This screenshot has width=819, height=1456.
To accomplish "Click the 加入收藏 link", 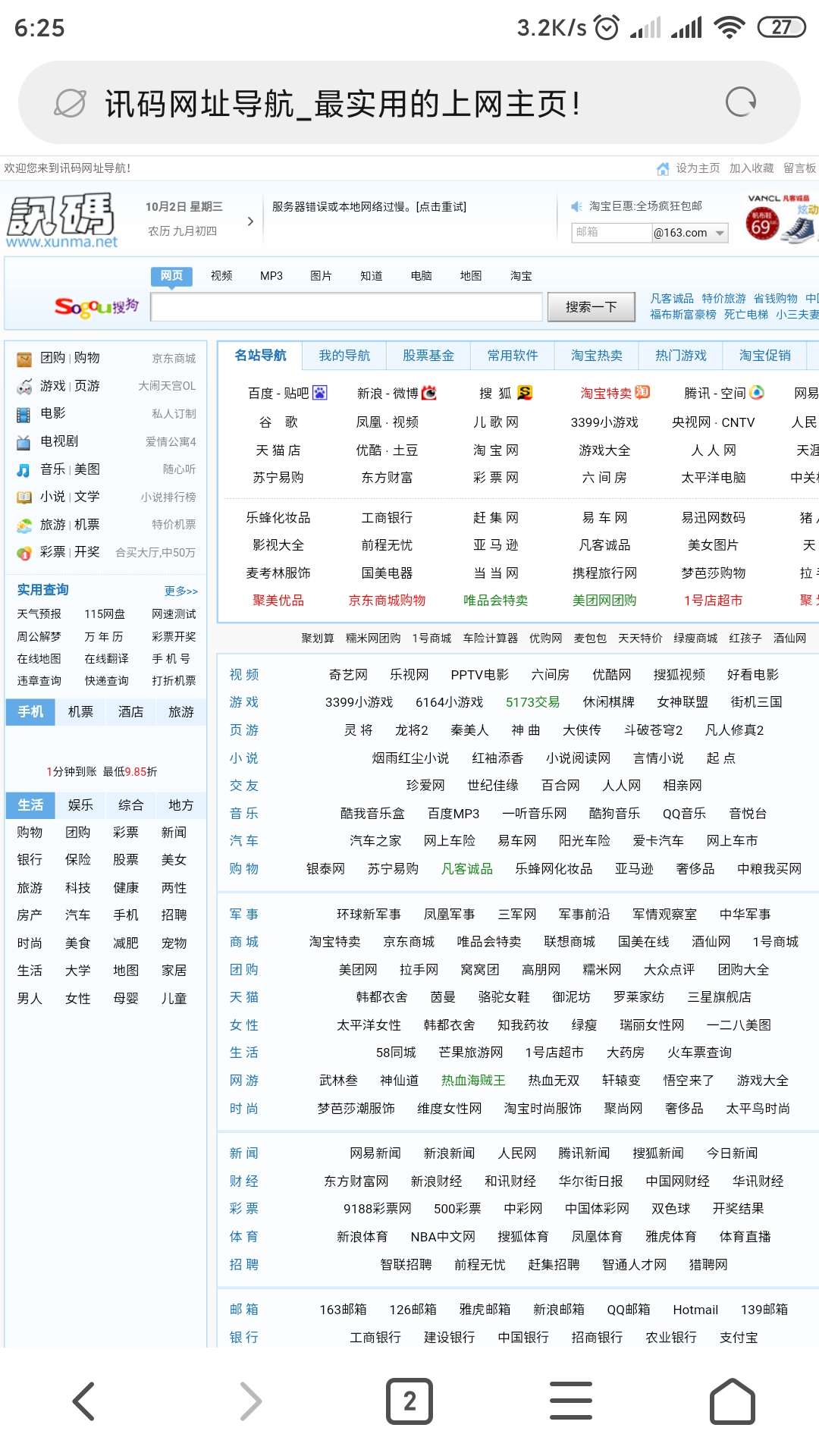I will [x=752, y=168].
